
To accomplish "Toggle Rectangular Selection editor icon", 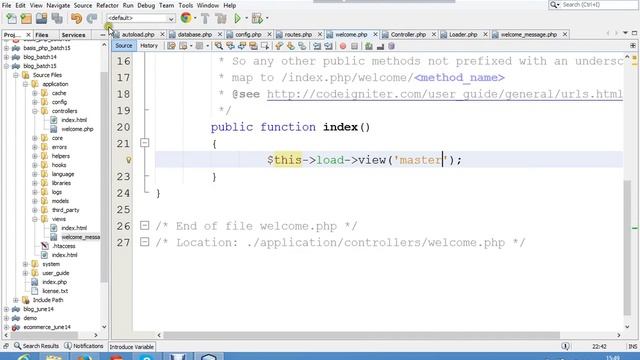I will coord(265,46).
